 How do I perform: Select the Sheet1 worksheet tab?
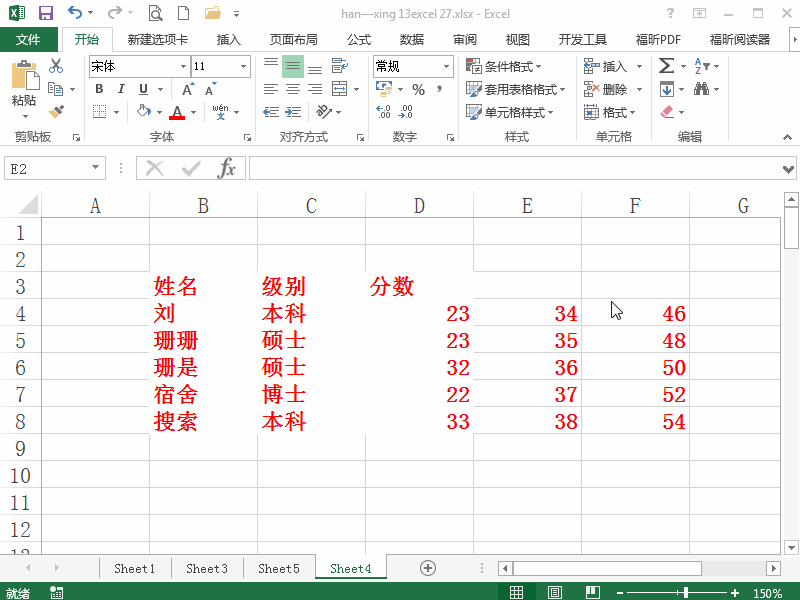[134, 568]
